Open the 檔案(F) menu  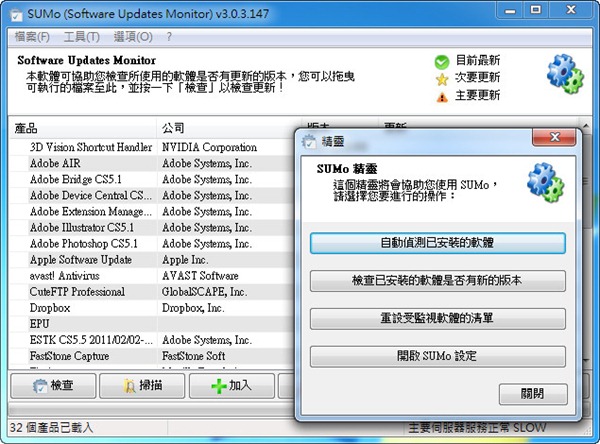click(32, 37)
